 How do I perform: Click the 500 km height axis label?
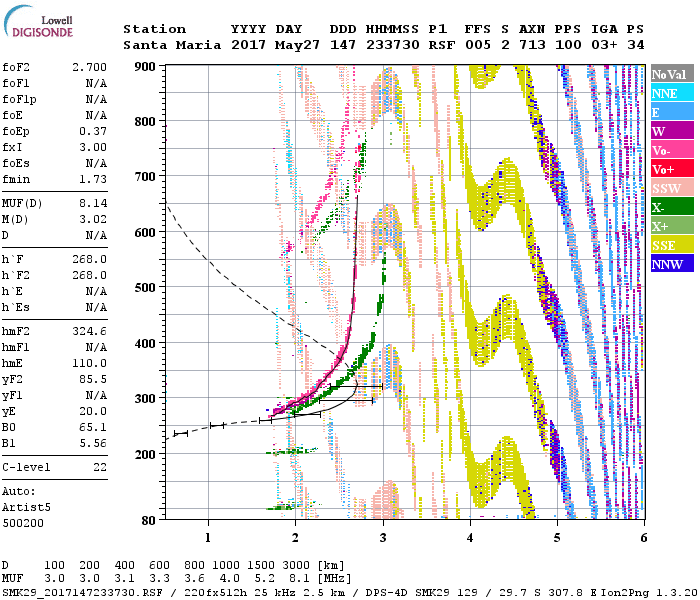click(145, 288)
